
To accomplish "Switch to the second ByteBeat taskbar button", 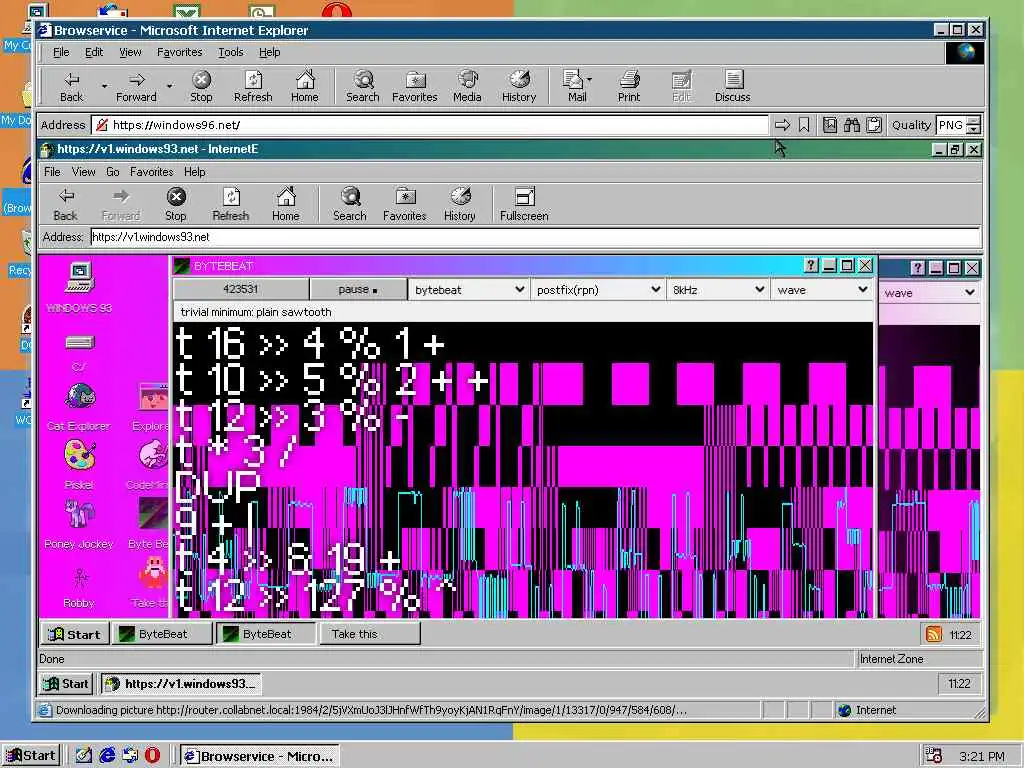I will [265, 633].
